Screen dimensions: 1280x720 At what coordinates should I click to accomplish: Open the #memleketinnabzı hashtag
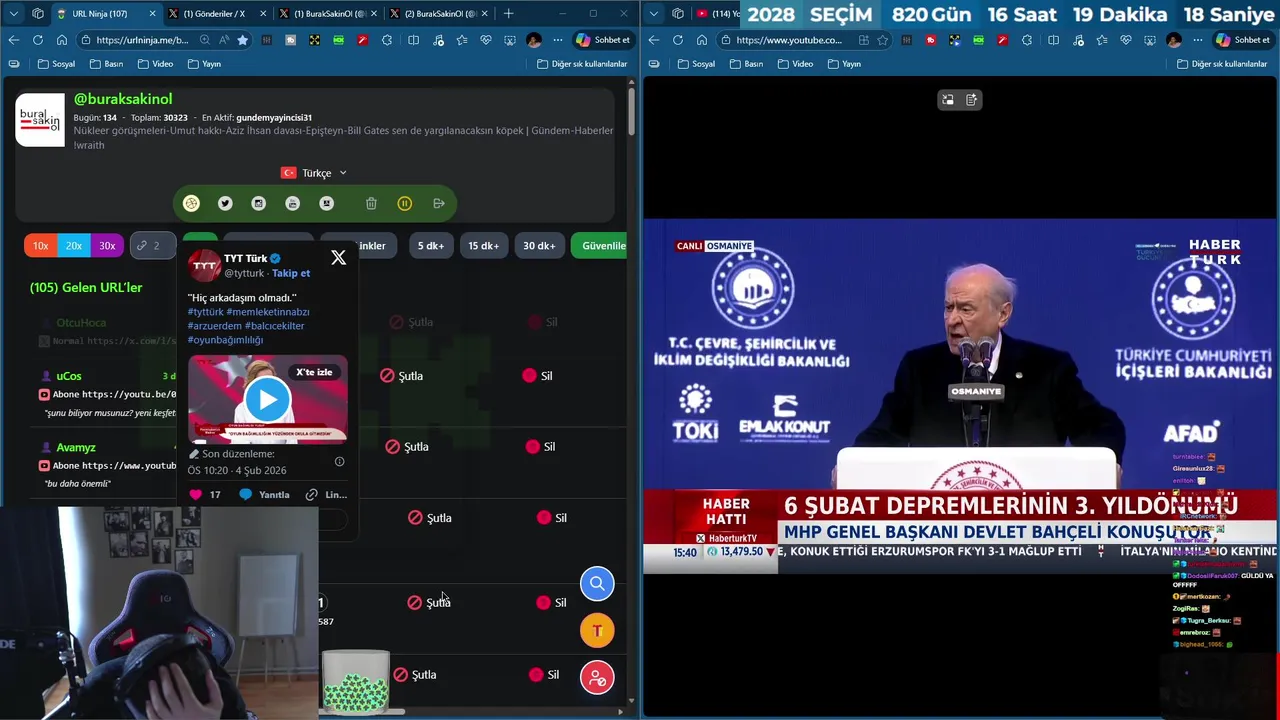tap(268, 312)
